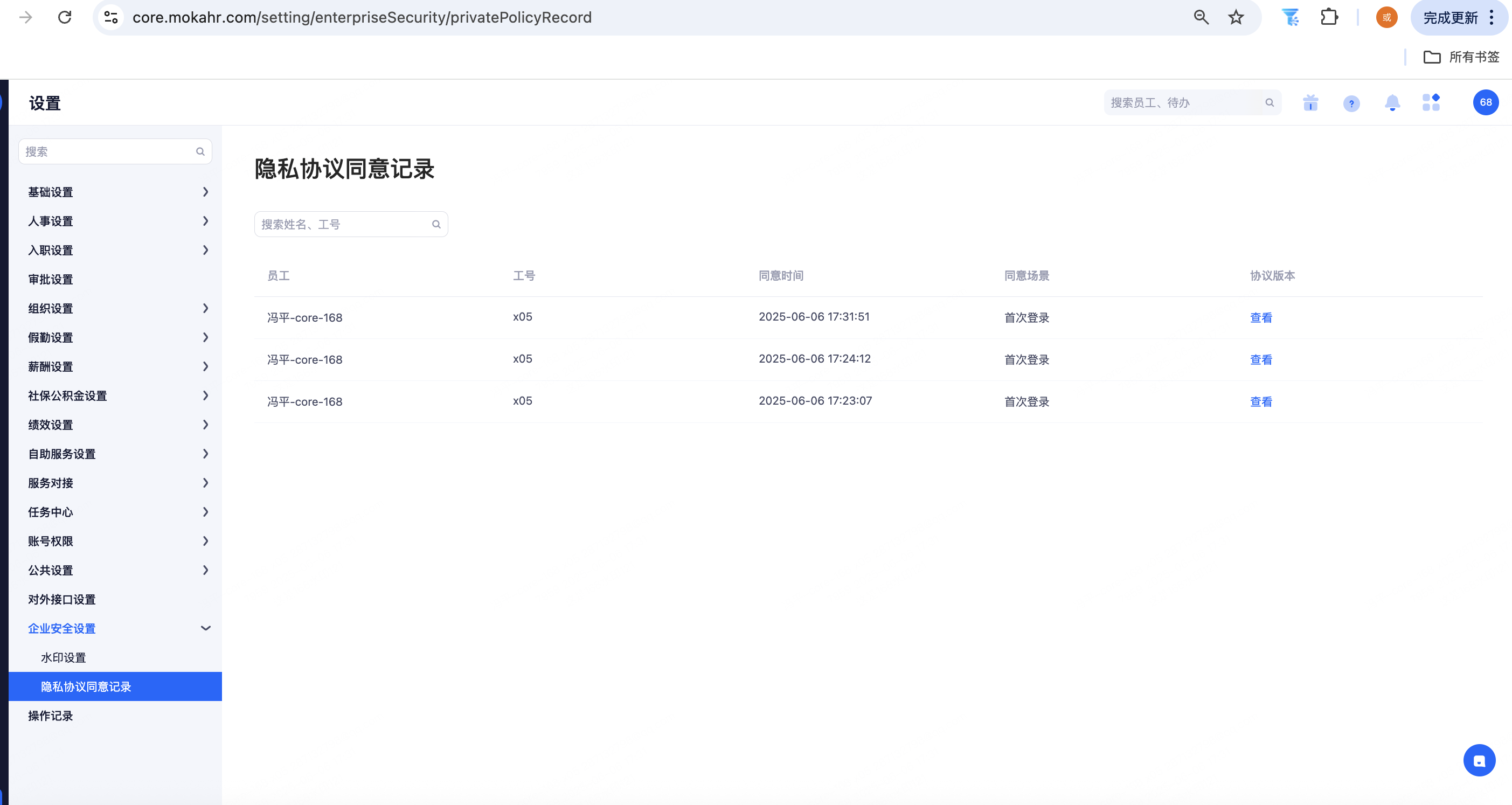The image size is (1512, 805).
Task: Click timestamp 2025-06-06 17:23:07
Action: pyautogui.click(x=815, y=401)
